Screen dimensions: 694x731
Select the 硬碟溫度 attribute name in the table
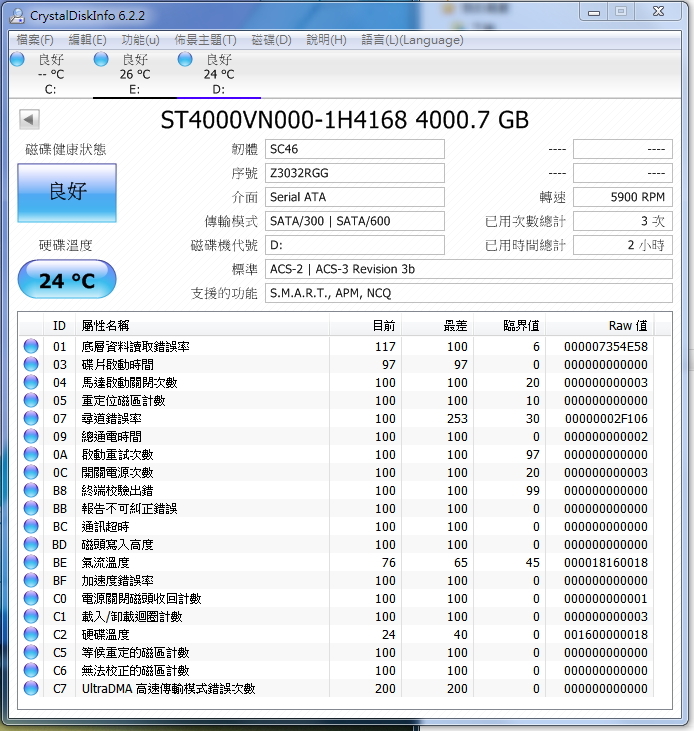tap(105, 634)
